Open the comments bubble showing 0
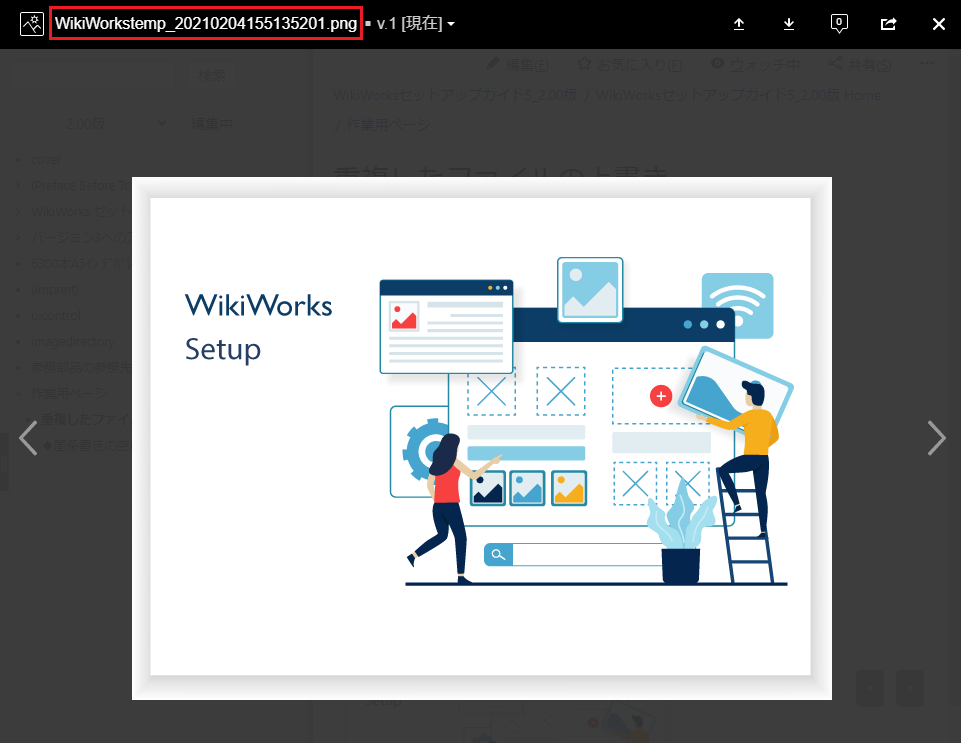The image size is (961, 743). (839, 24)
